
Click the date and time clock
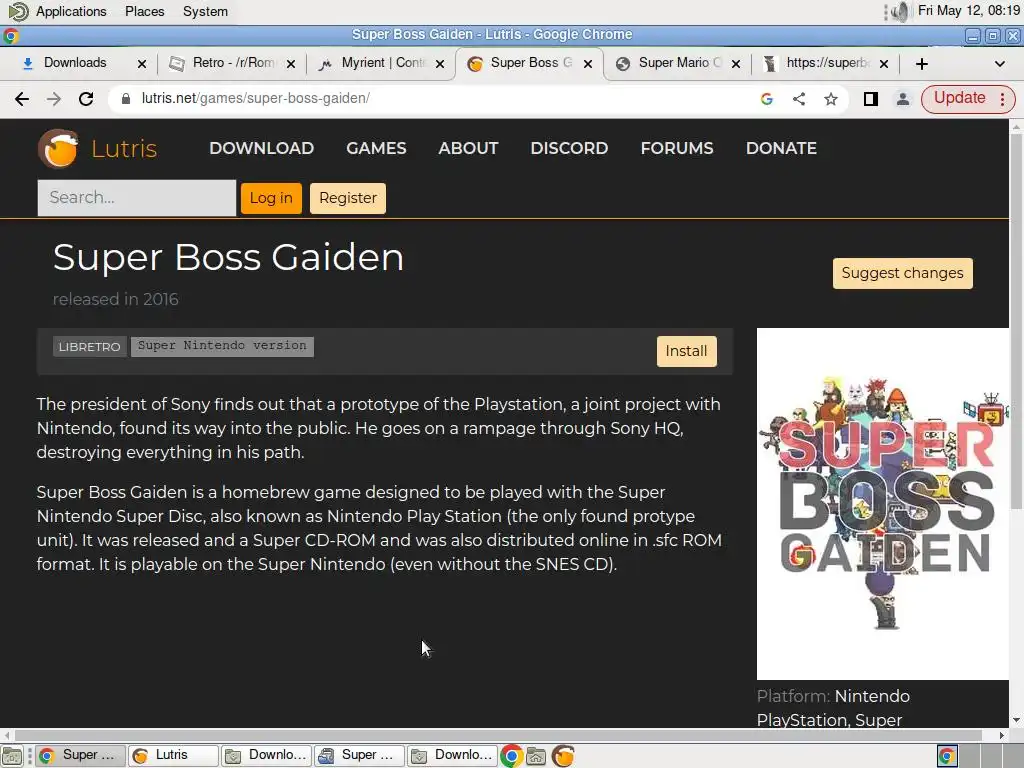coord(968,10)
